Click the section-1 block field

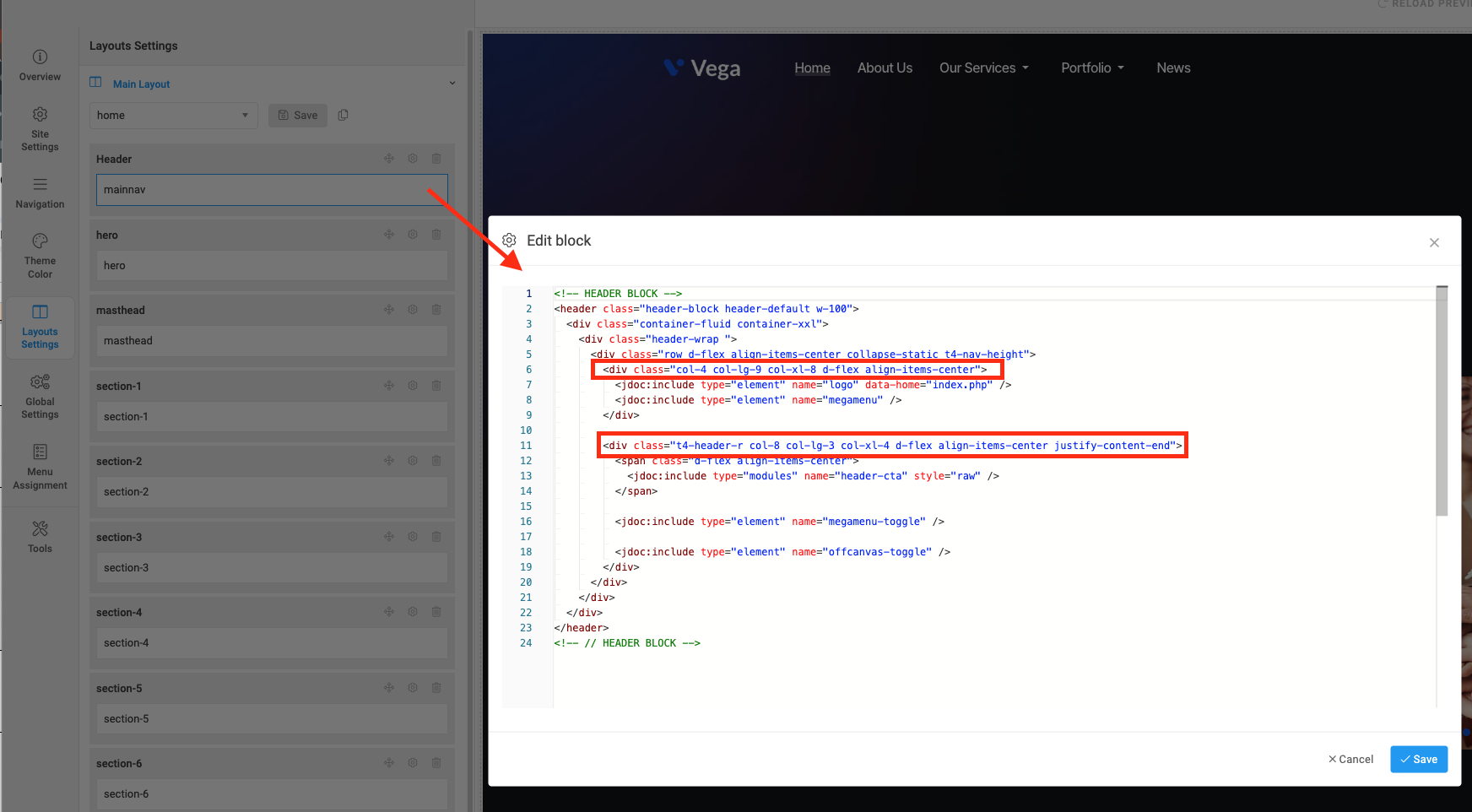[x=272, y=417]
